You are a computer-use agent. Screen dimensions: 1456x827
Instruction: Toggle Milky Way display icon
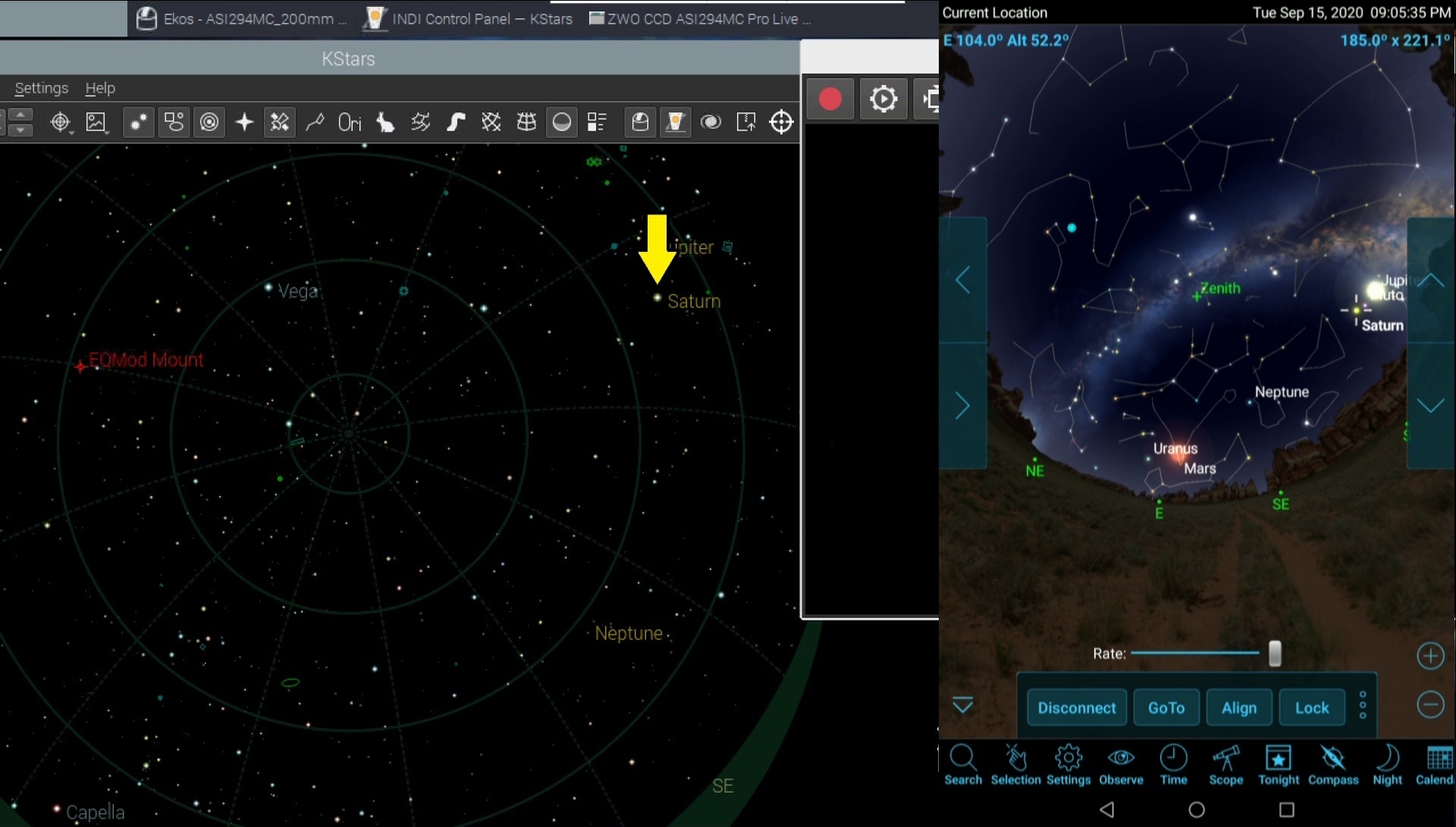tap(456, 122)
